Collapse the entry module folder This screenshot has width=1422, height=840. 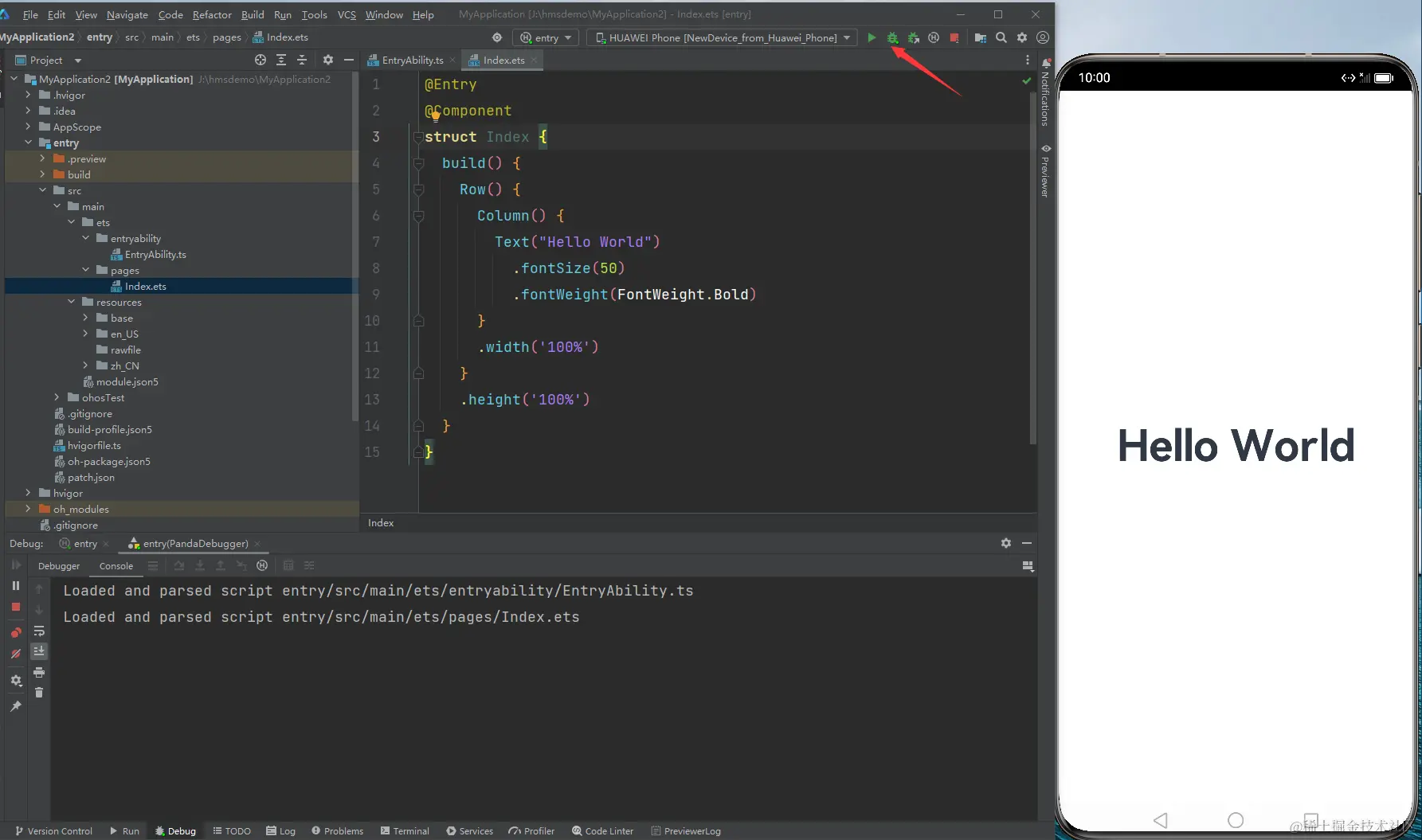tap(29, 143)
